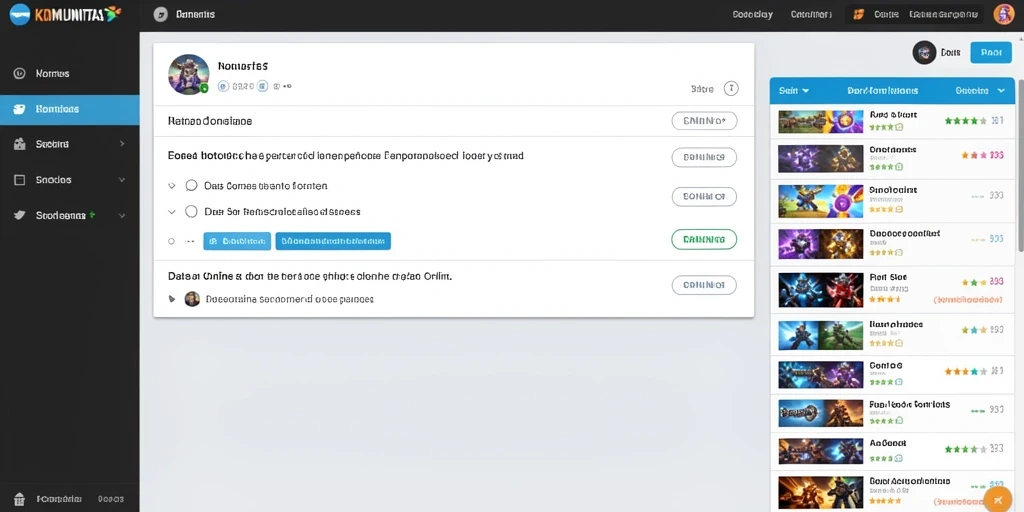Image resolution: width=1024 pixels, height=512 pixels.
Task: Open the first dropdown tab in the blue list header
Action: point(794,91)
